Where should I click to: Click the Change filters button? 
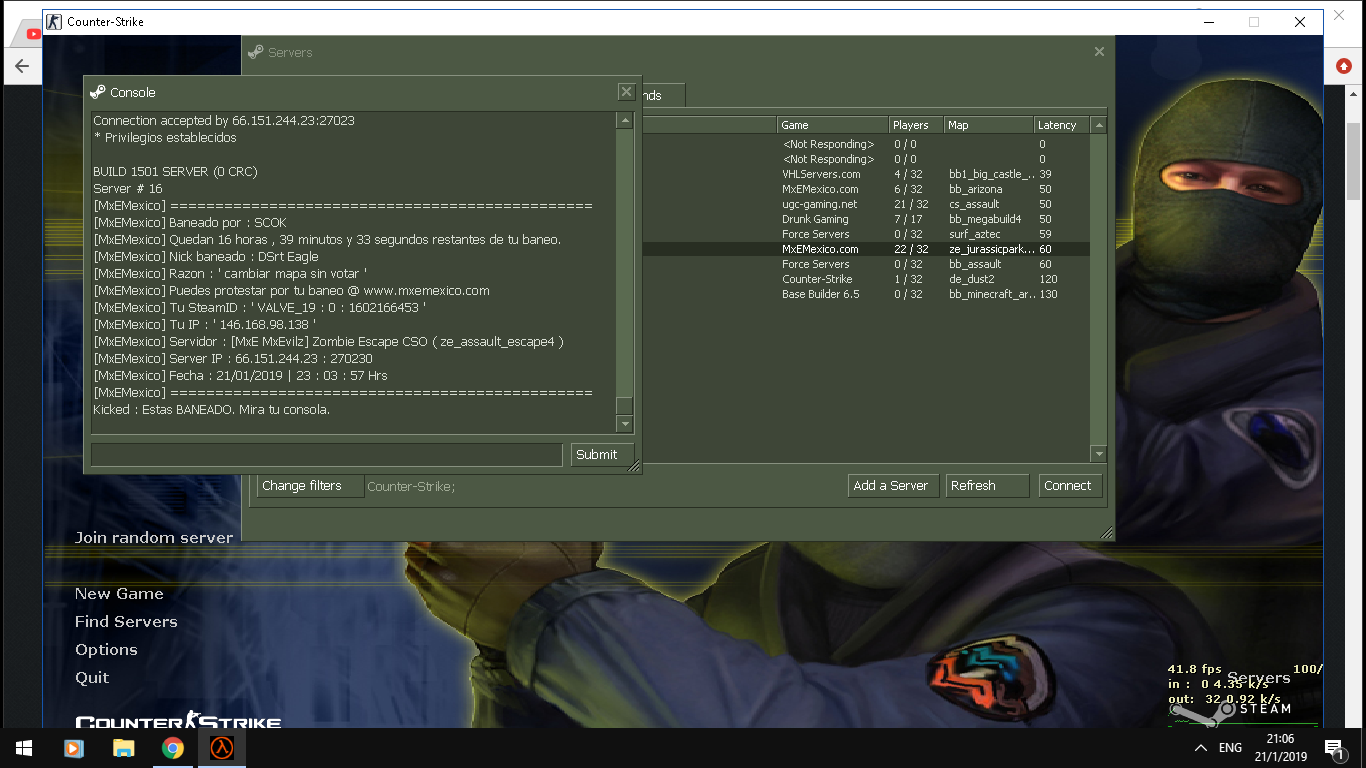(310, 486)
